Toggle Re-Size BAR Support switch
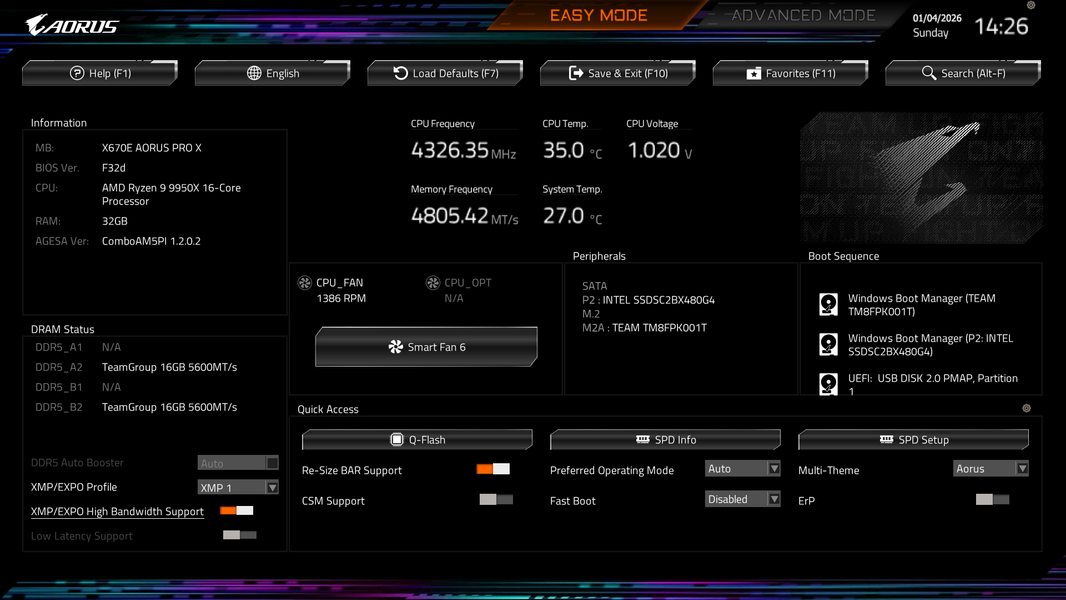The image size is (1066, 600). click(x=493, y=469)
